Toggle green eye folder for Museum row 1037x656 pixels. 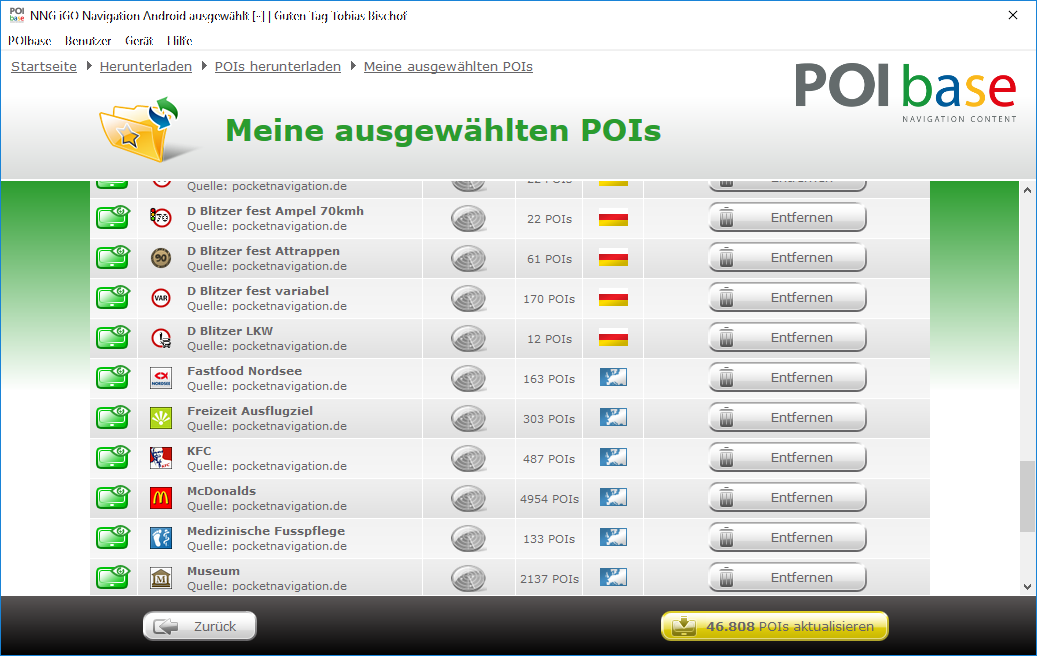pyautogui.click(x=113, y=577)
